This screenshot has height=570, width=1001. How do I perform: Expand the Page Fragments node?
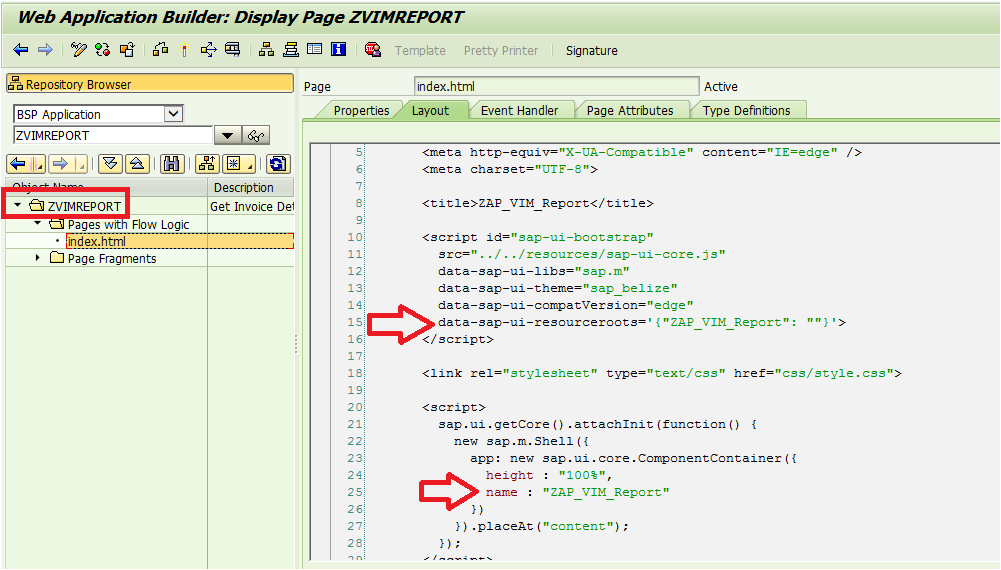click(38, 258)
